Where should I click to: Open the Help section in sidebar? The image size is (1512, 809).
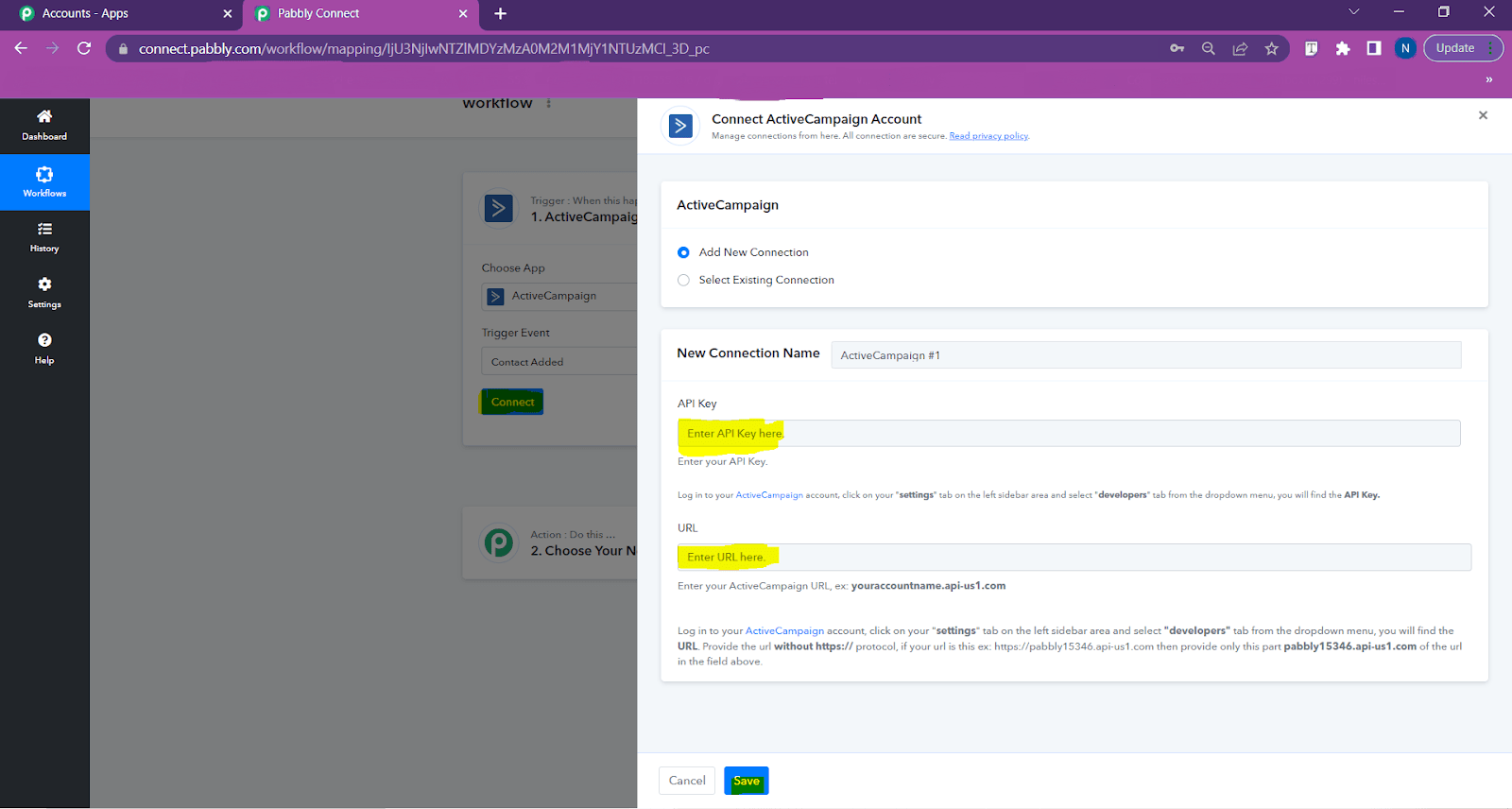pyautogui.click(x=44, y=349)
